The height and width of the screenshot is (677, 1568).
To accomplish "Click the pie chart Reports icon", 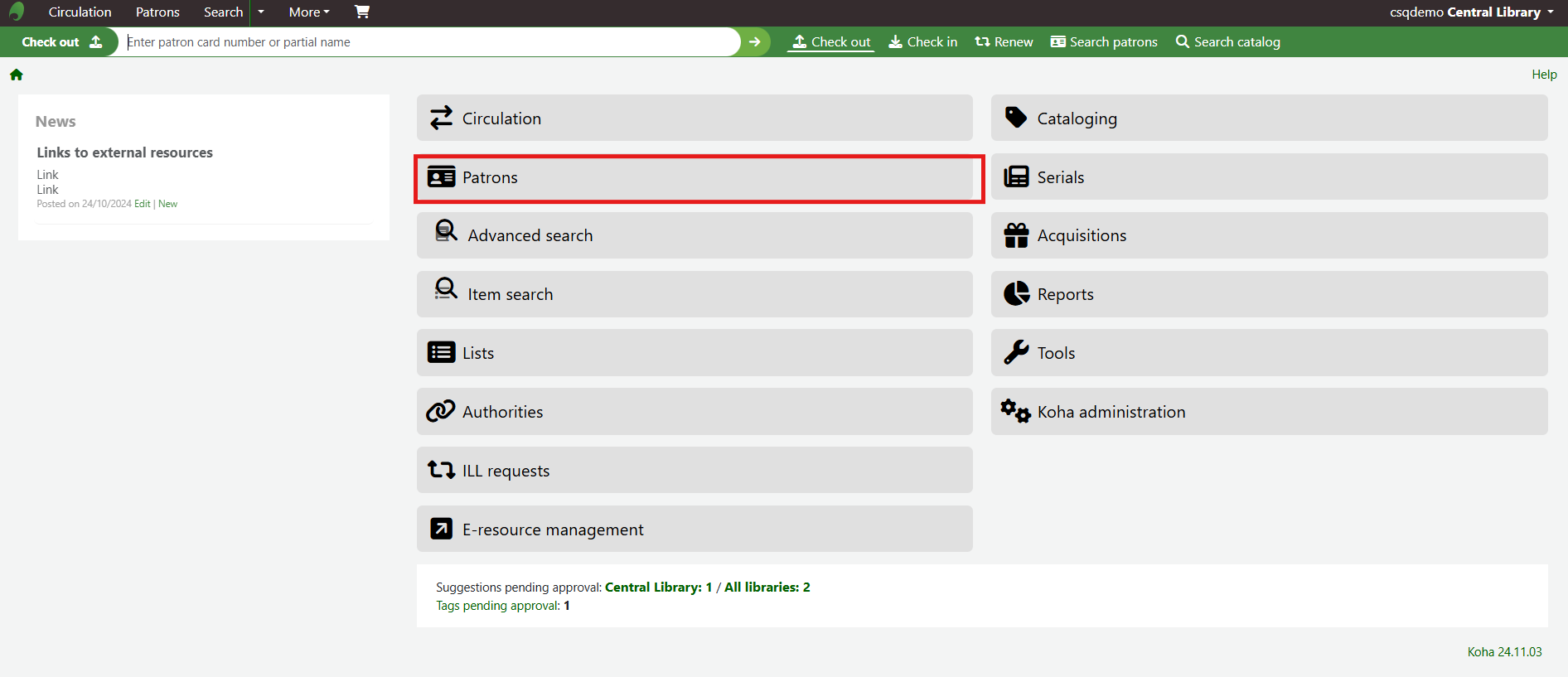I will pyautogui.click(x=1016, y=294).
